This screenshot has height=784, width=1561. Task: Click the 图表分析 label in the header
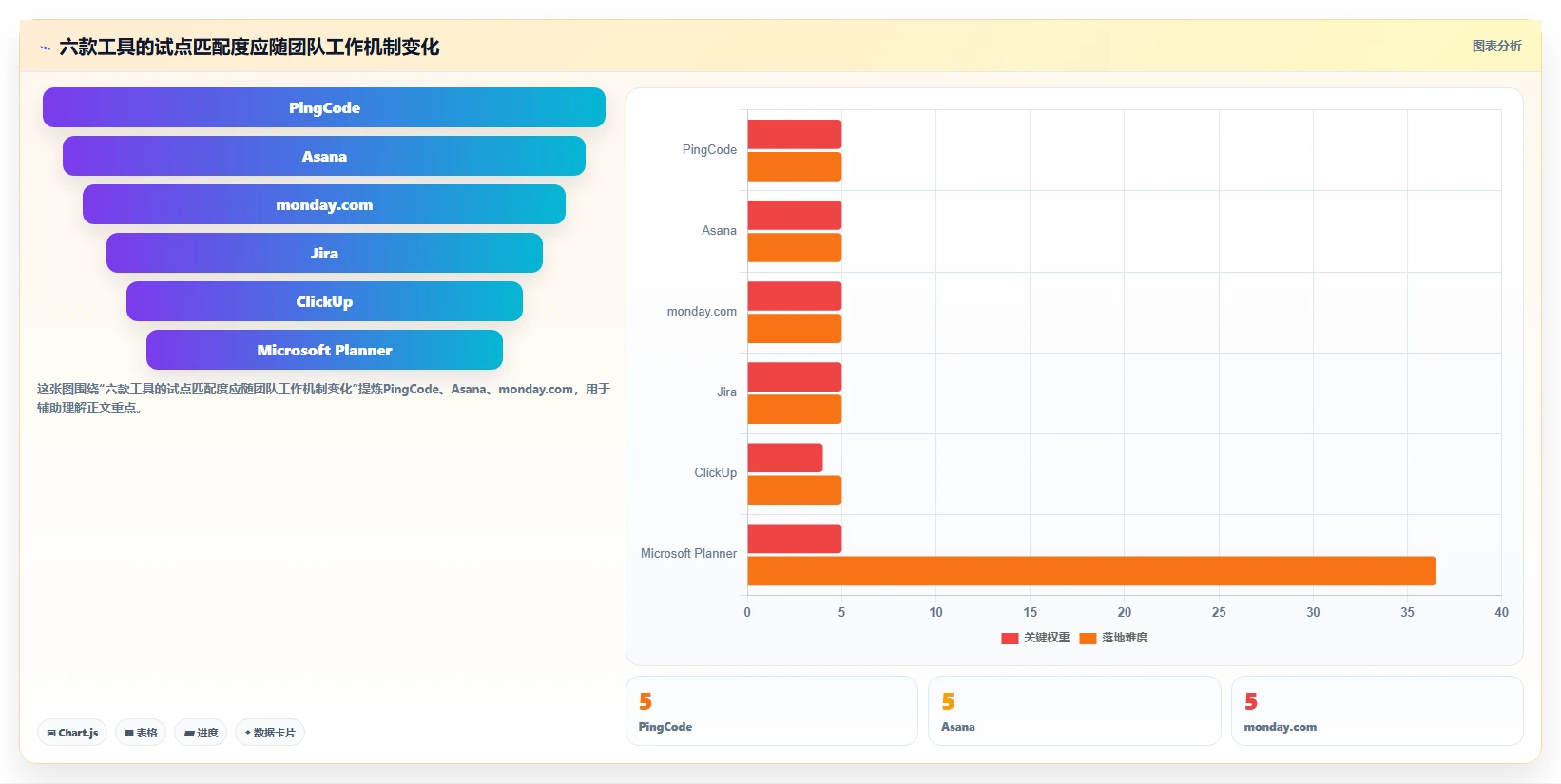pyautogui.click(x=1496, y=46)
